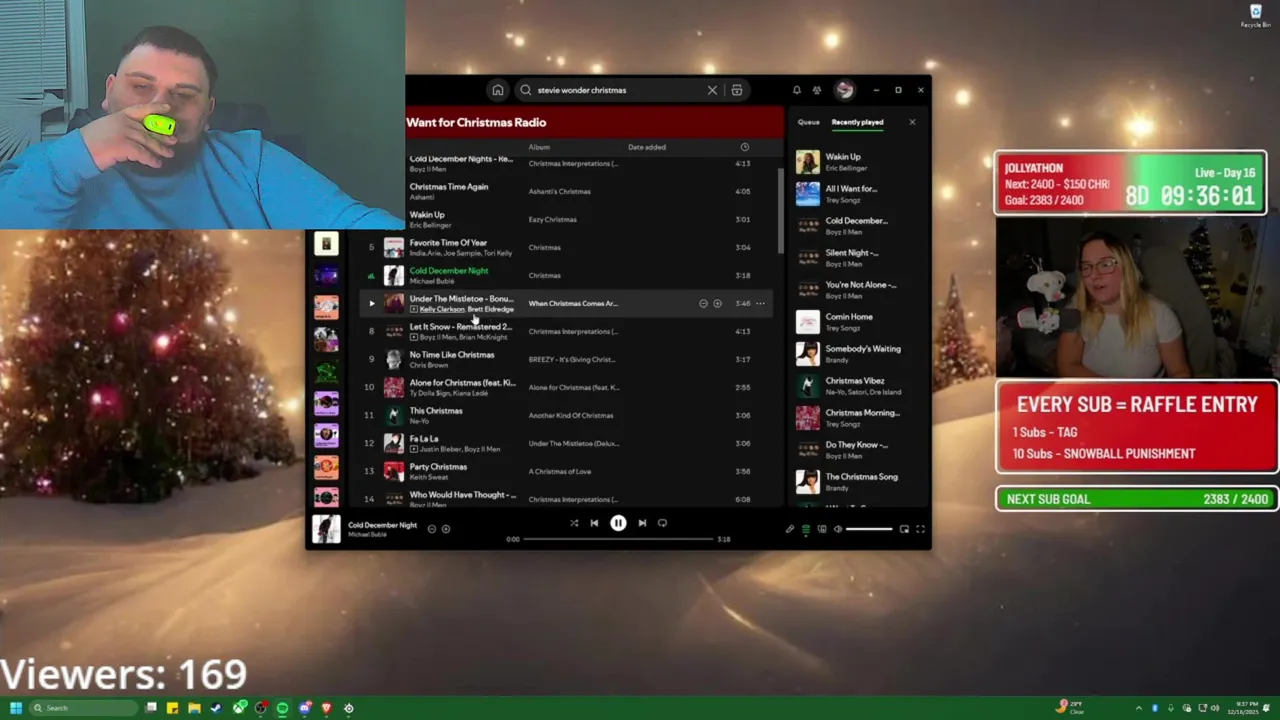1280x720 pixels.
Task: Open A Christmas of Love album link
Action: (x=560, y=471)
